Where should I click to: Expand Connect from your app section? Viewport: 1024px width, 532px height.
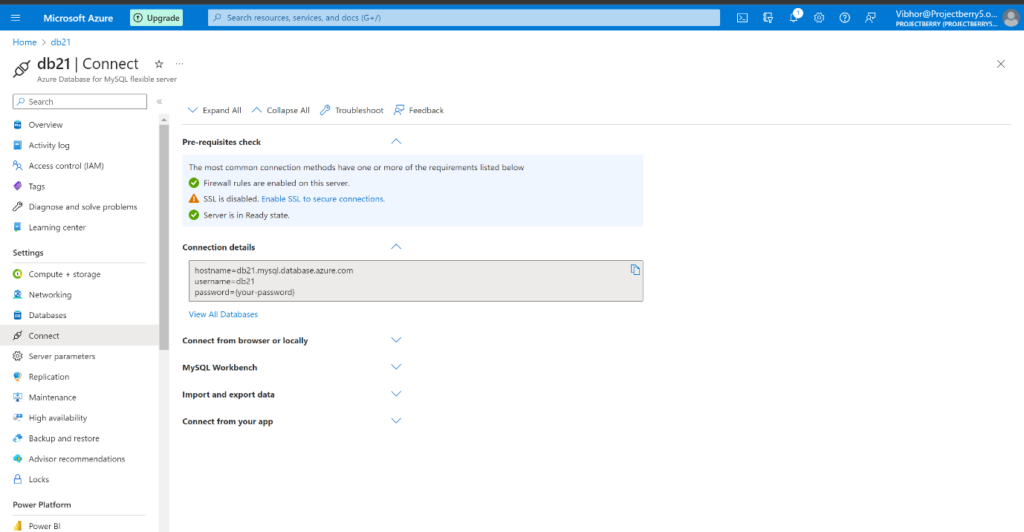pos(396,421)
